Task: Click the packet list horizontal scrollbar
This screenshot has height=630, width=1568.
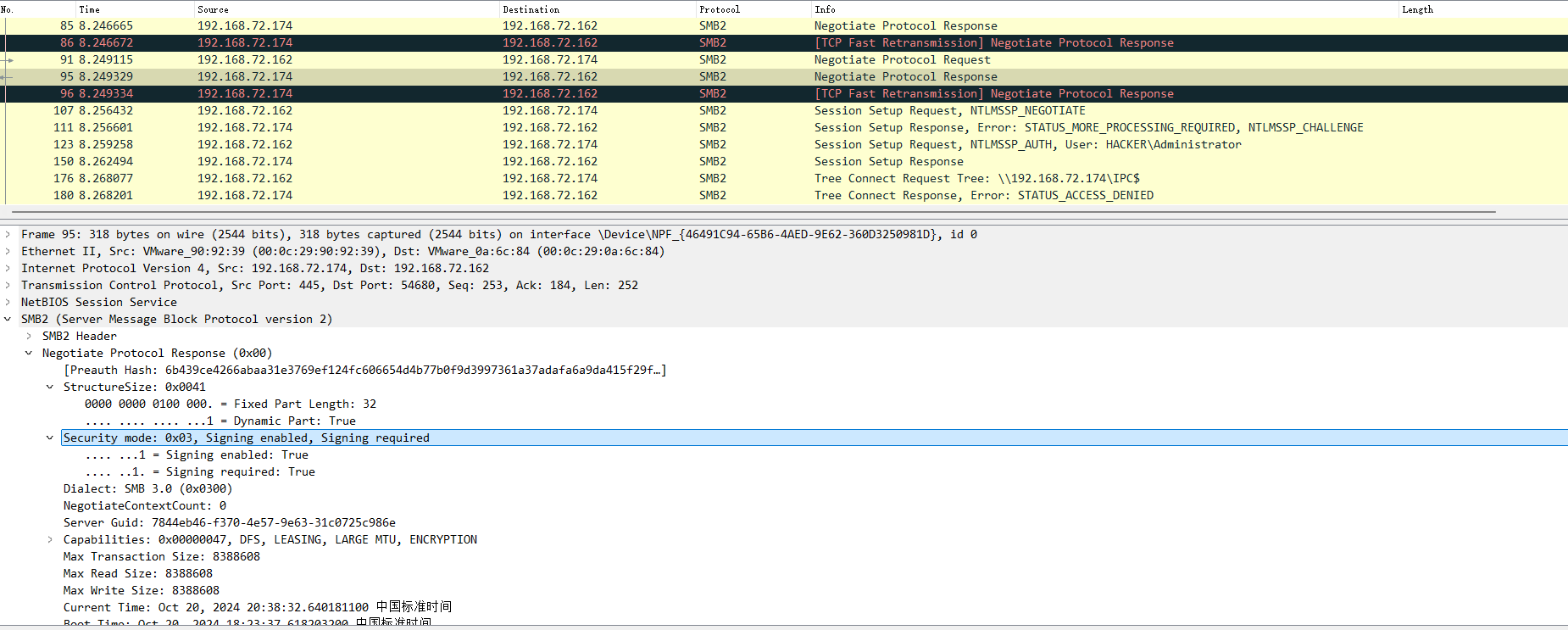Action: (754, 212)
